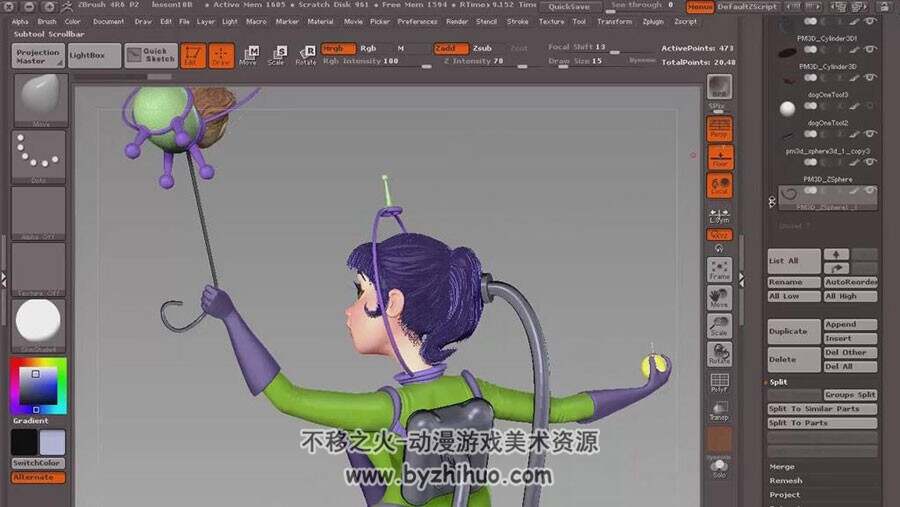Click the LightBox button

pyautogui.click(x=94, y=56)
